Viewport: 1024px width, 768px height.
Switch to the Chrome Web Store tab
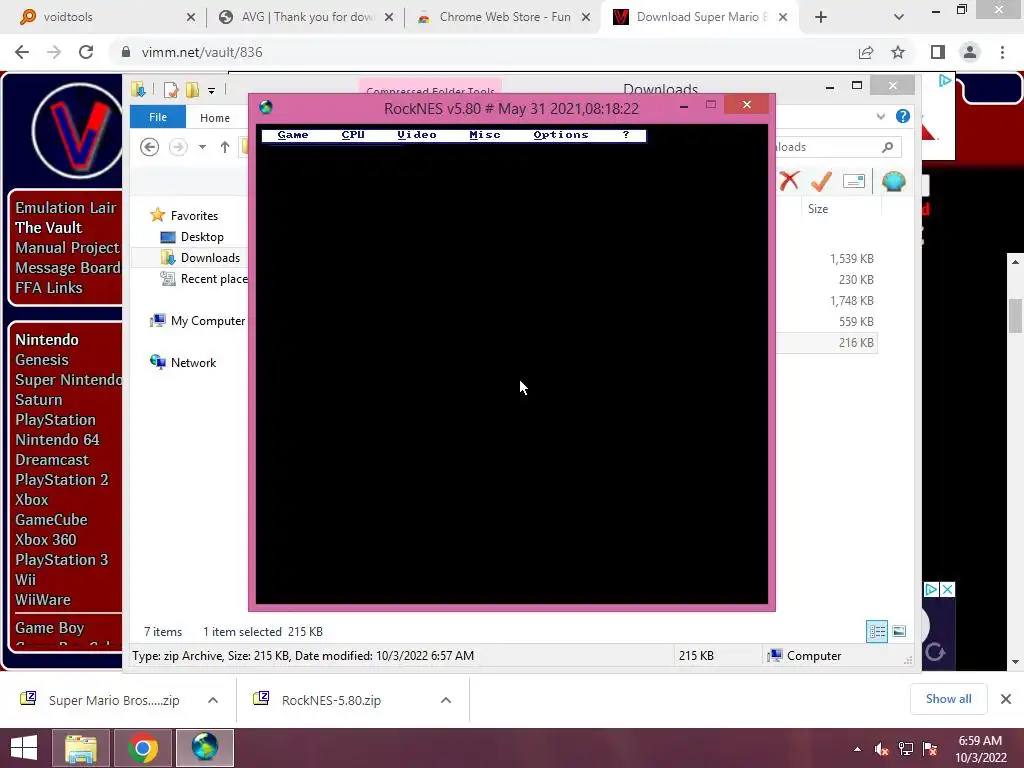tap(505, 17)
